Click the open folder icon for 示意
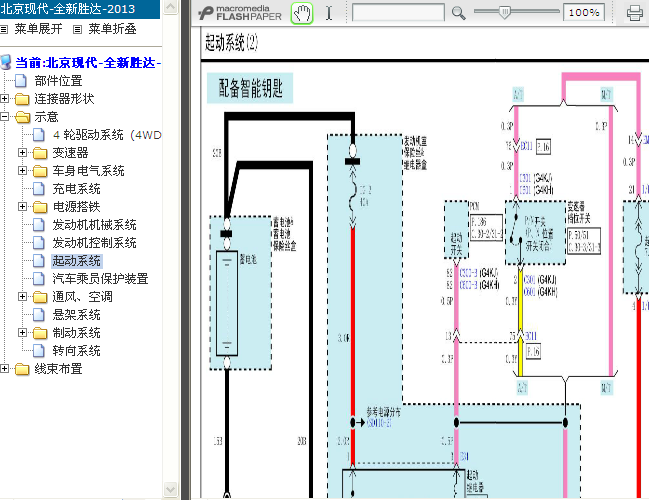This screenshot has height=500, width=649. pos(22,117)
